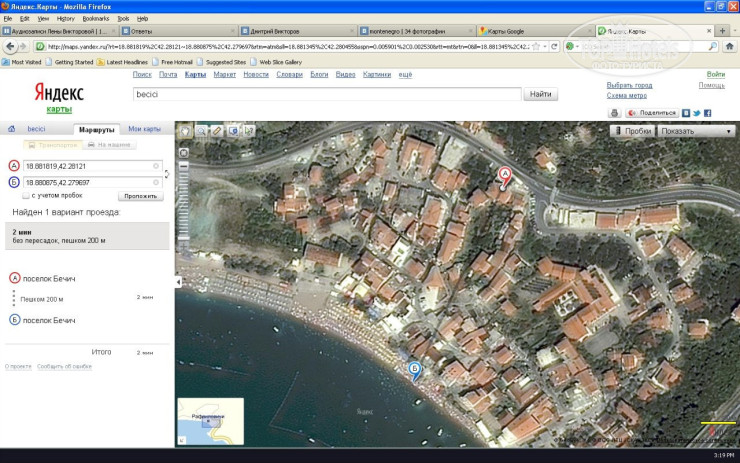Collapse the left sidebar panel arrow
The width and height of the screenshot is (740, 463).
tap(178, 283)
